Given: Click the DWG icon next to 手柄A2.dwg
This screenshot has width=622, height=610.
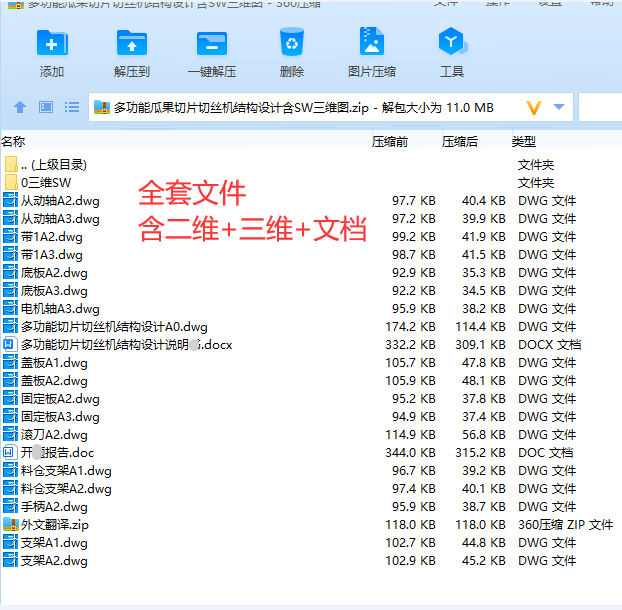Looking at the screenshot, I should 10,506.
